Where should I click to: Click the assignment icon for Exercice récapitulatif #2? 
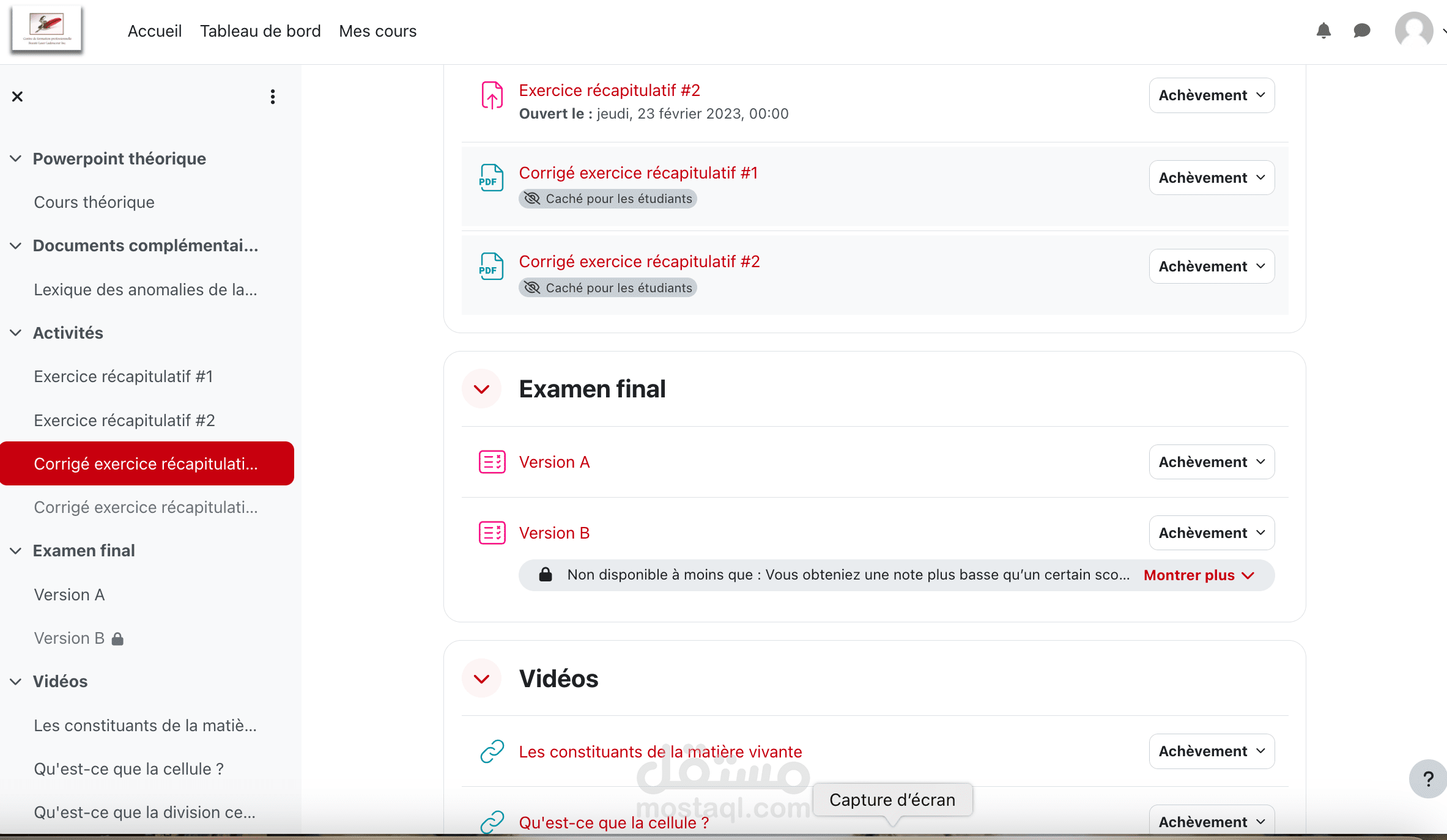click(492, 95)
